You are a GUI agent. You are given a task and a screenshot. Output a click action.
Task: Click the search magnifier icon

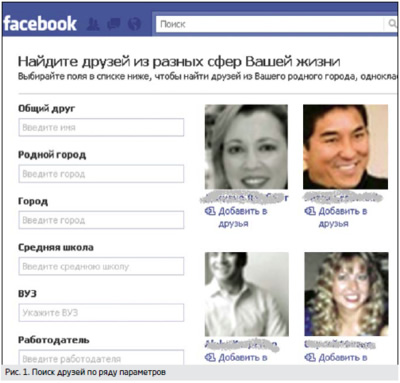click(x=392, y=24)
